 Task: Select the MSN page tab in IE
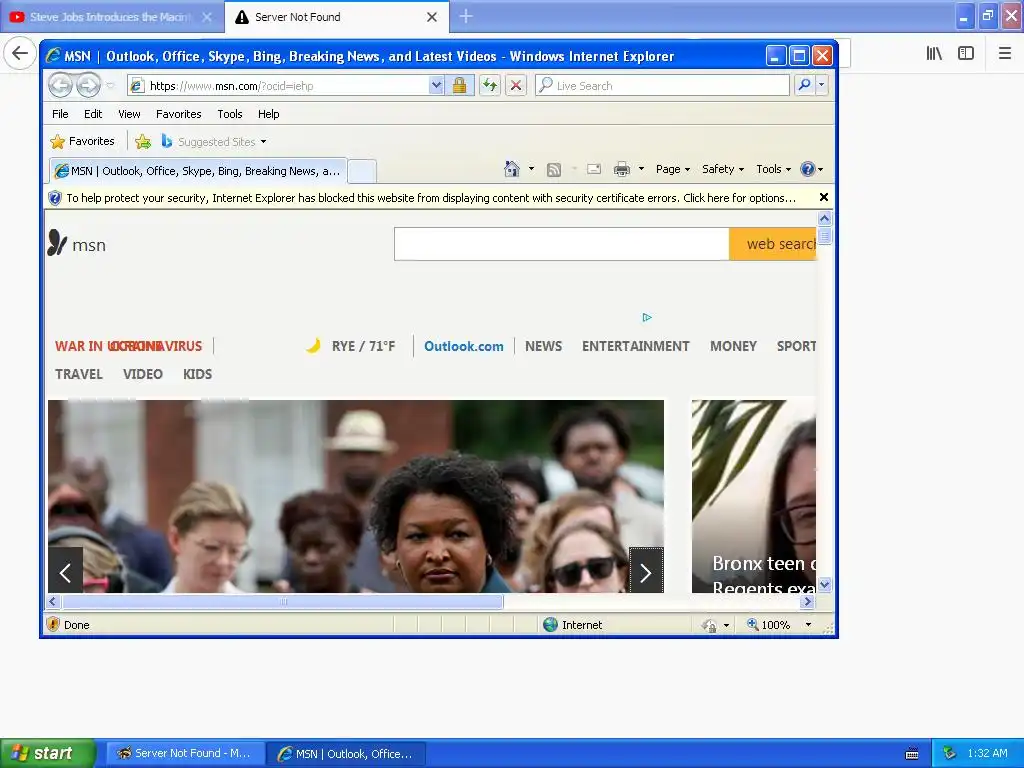pos(199,171)
